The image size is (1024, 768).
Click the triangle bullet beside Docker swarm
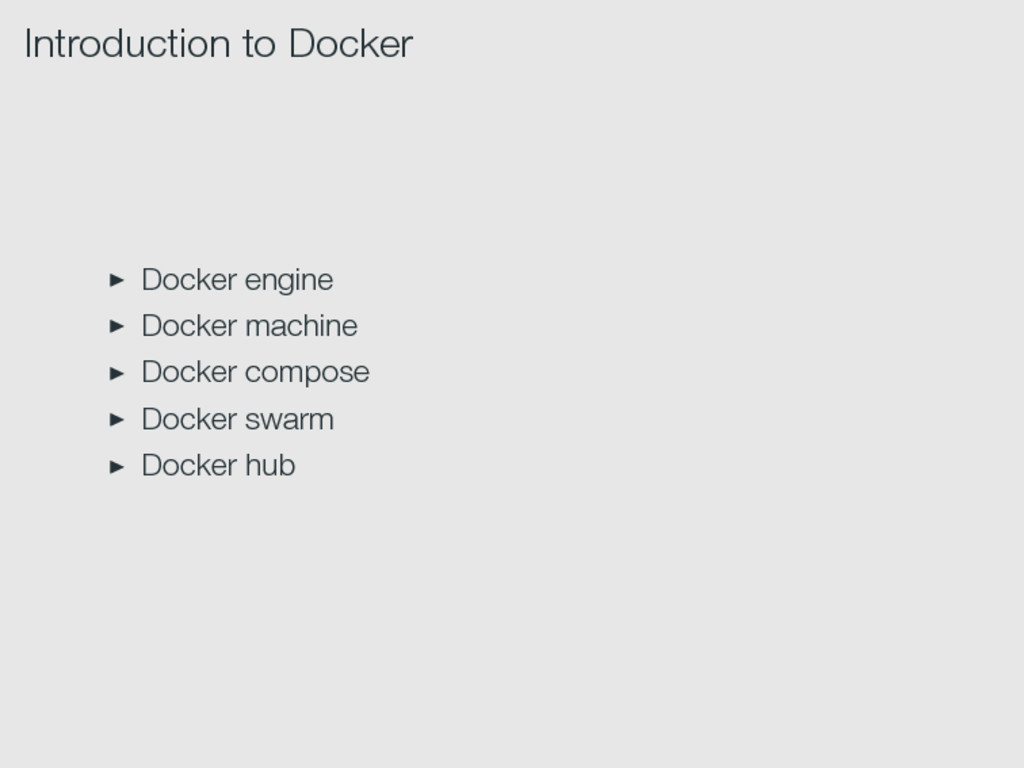click(117, 420)
